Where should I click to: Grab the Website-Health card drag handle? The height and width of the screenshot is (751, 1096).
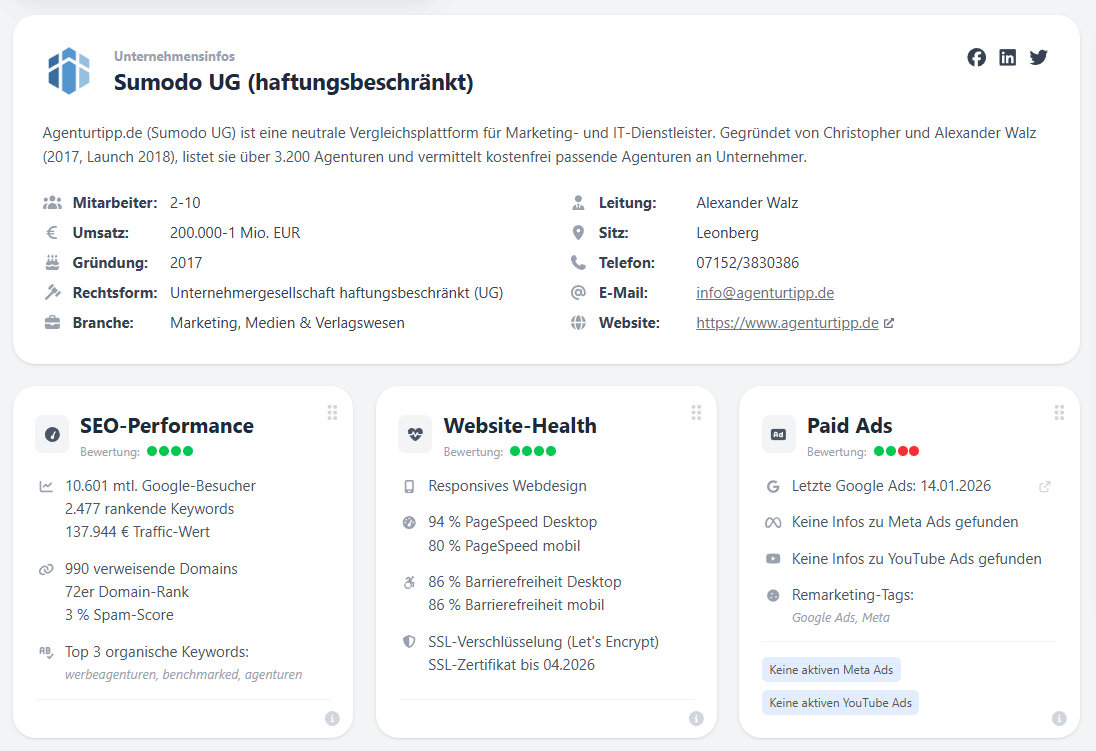[696, 413]
